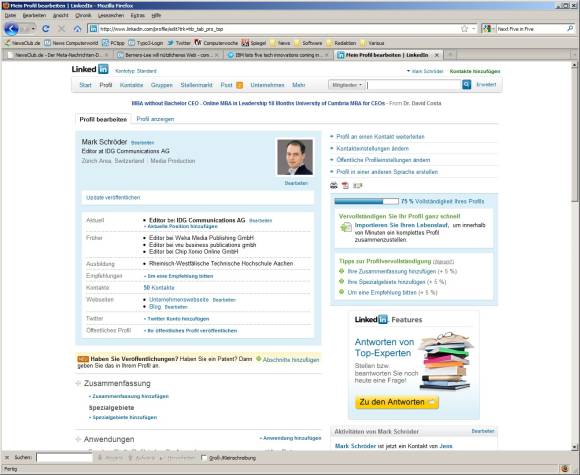Expand the Mark Schröder account menu
The width and height of the screenshot is (580, 475).
pyautogui.click(x=425, y=71)
